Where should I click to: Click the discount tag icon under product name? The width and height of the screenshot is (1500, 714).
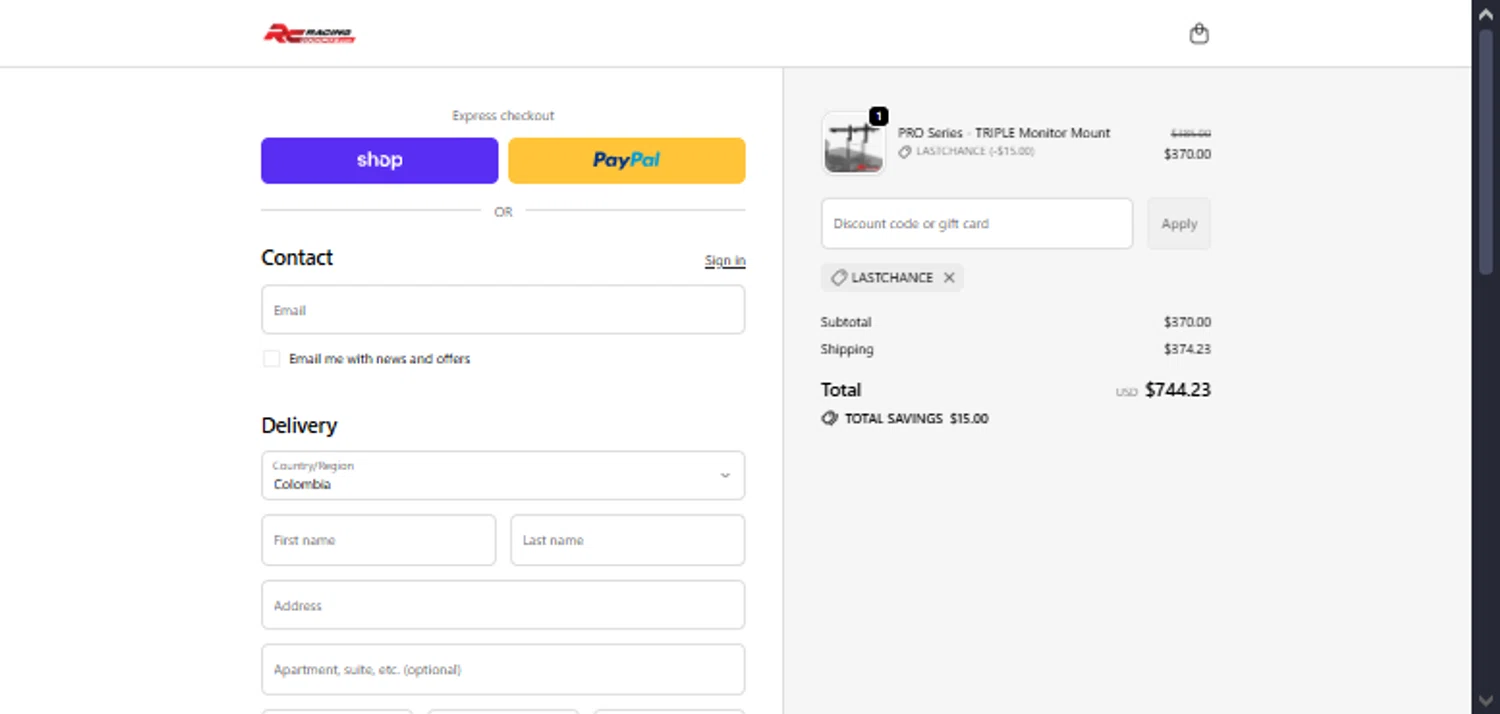(904, 152)
